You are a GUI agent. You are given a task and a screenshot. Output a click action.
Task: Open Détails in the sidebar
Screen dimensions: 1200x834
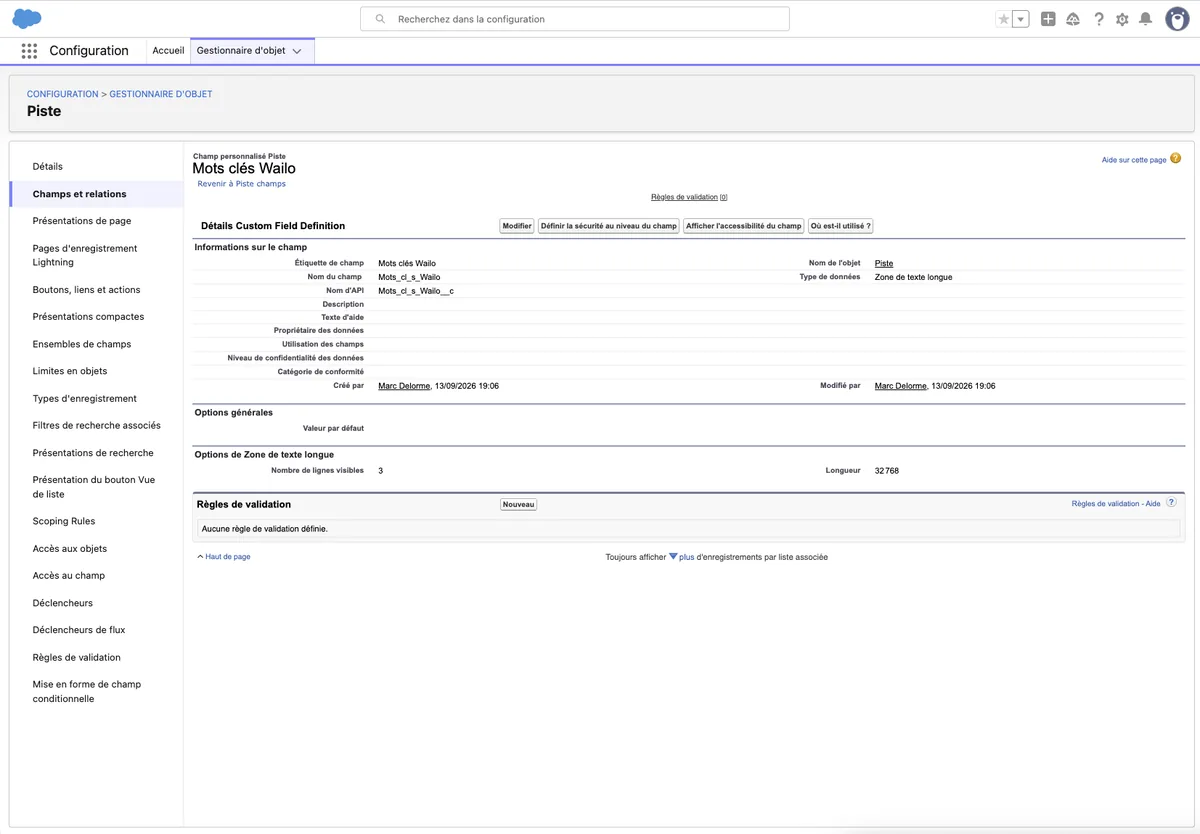coord(48,167)
